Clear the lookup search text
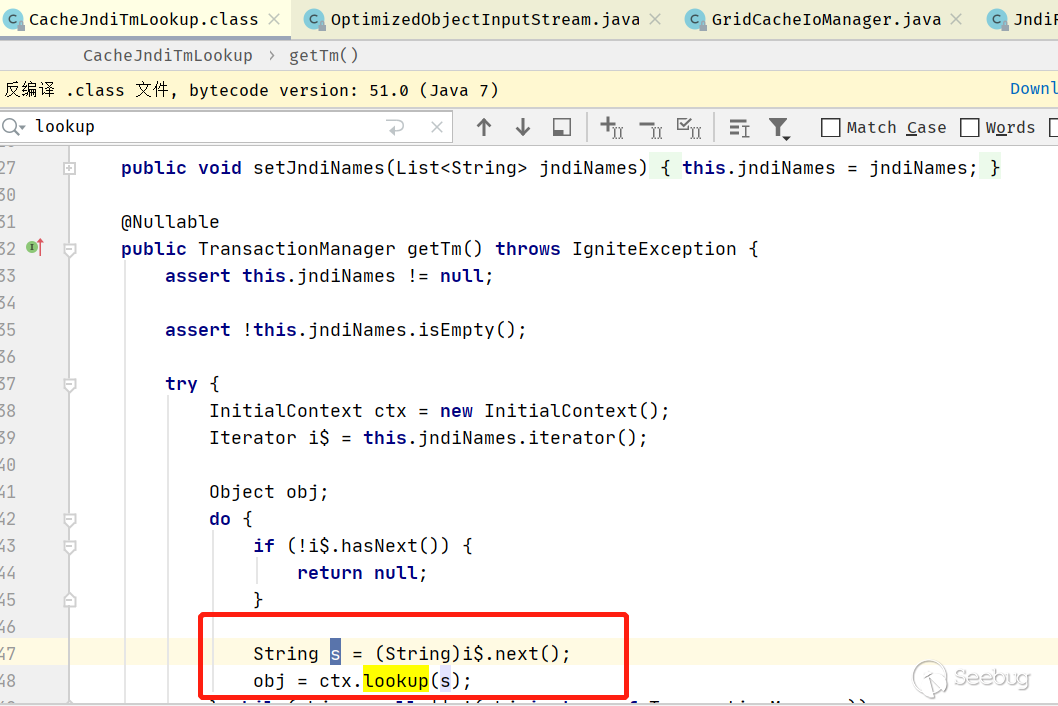The image size is (1058, 706). 437,127
